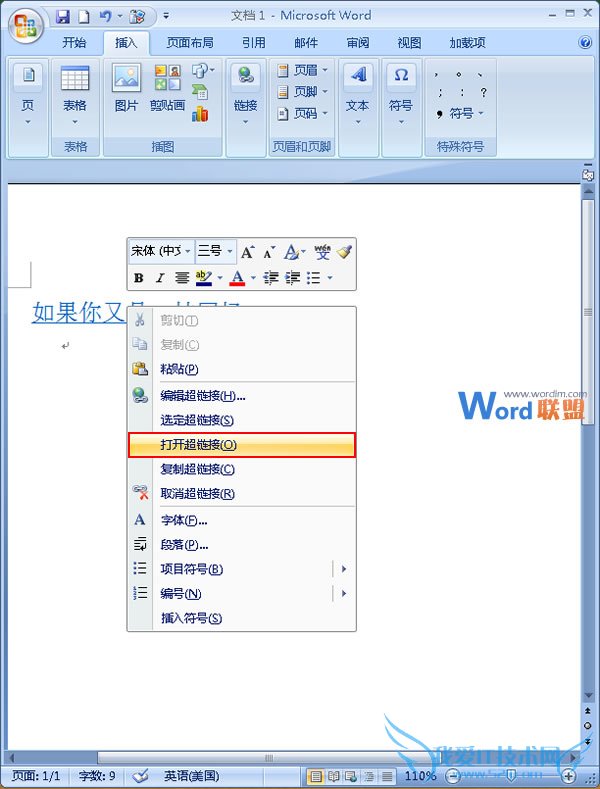The height and width of the screenshot is (789, 600).
Task: Switch to the 页面布局 tab
Action: coord(190,43)
